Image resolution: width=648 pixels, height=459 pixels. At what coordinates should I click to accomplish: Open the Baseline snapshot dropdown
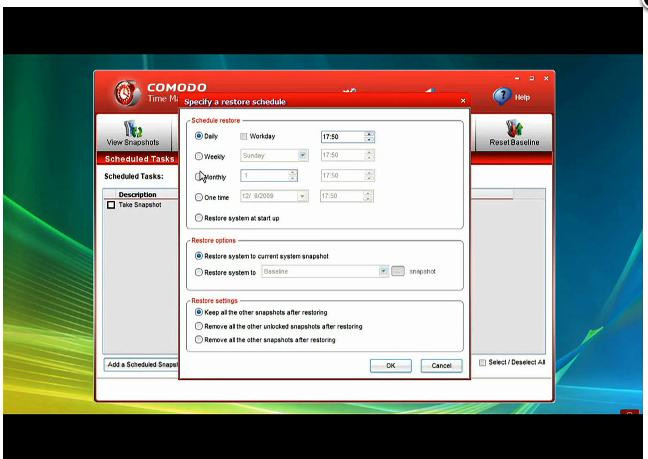coord(383,271)
